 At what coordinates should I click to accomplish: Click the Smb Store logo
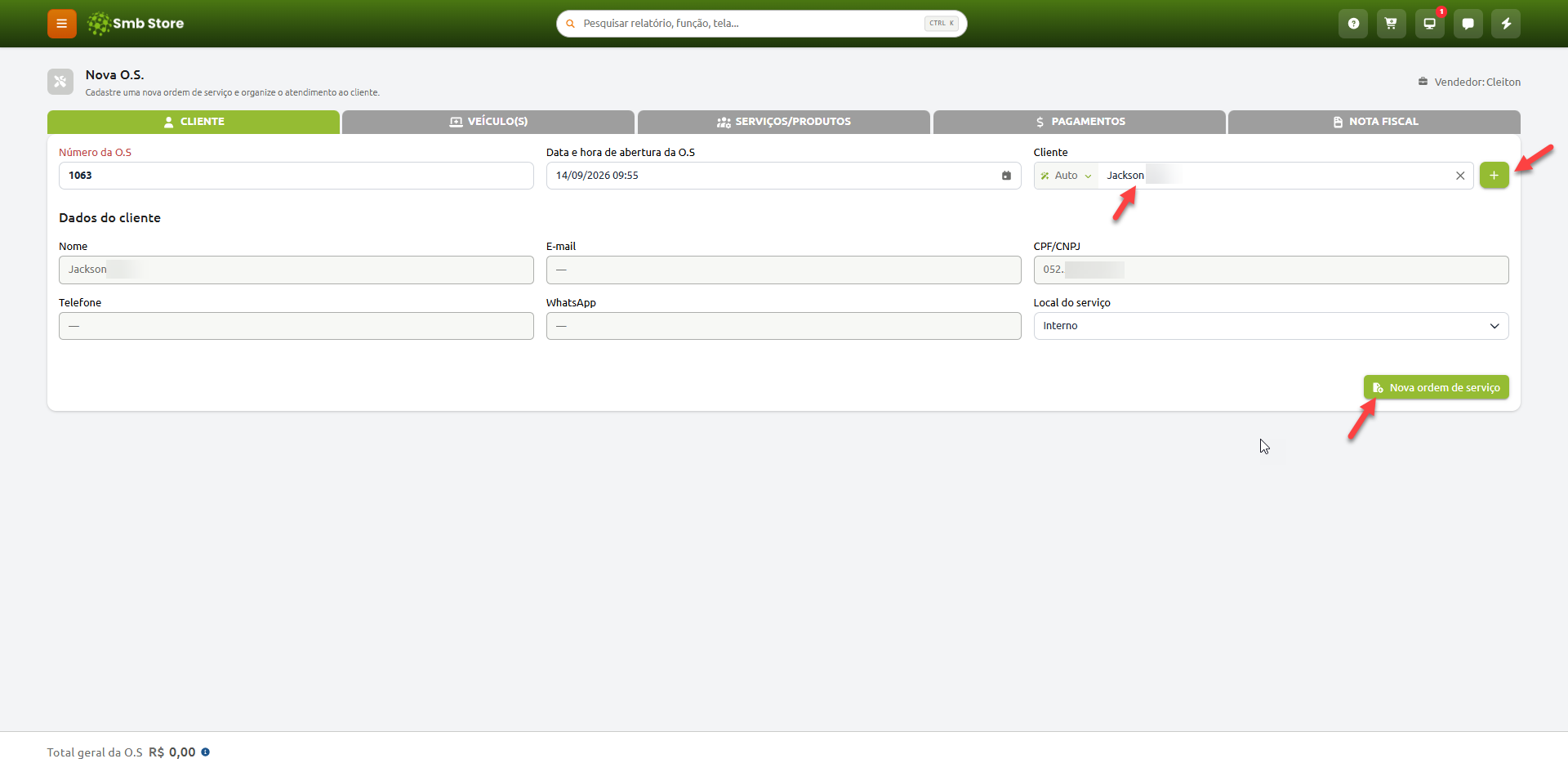coord(136,24)
